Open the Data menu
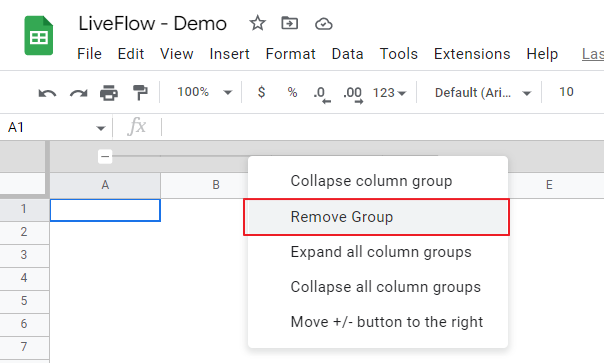The width and height of the screenshot is (604, 363). pos(347,54)
